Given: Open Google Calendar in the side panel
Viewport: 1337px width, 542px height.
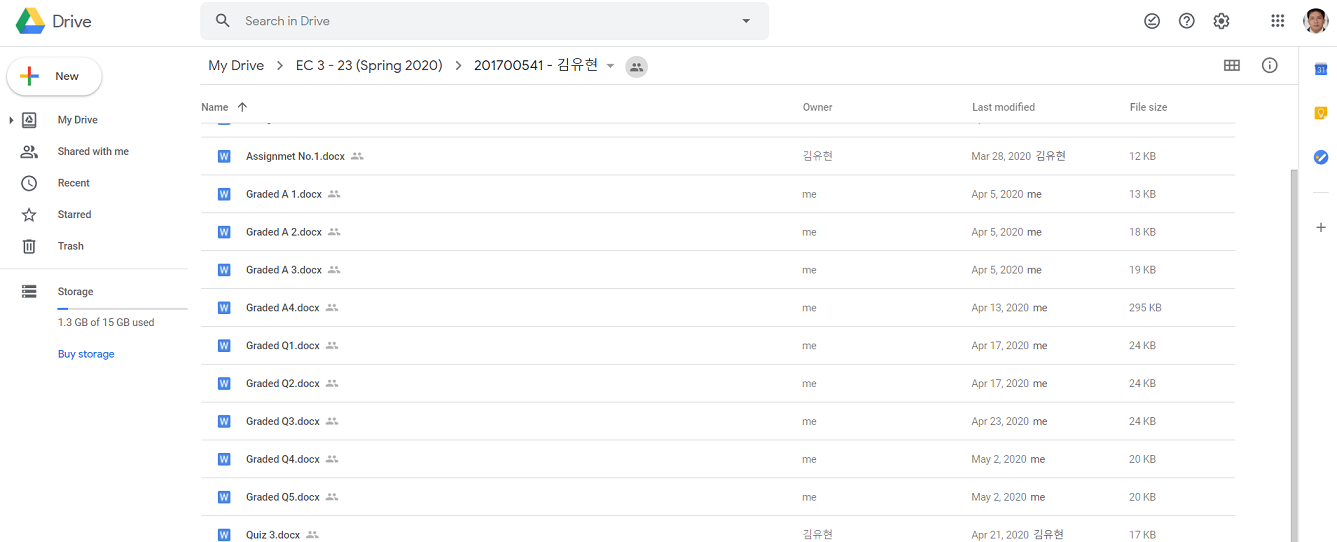Looking at the screenshot, I should [1320, 69].
